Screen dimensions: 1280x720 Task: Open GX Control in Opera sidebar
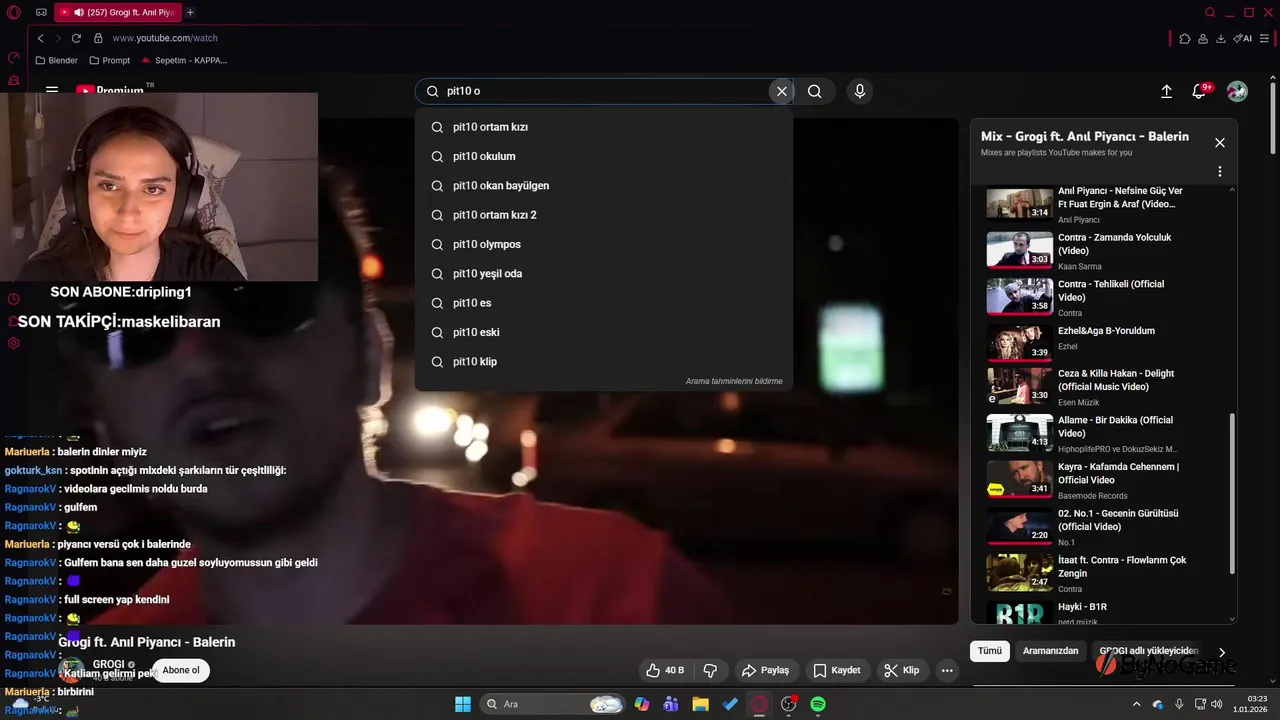pos(14,58)
